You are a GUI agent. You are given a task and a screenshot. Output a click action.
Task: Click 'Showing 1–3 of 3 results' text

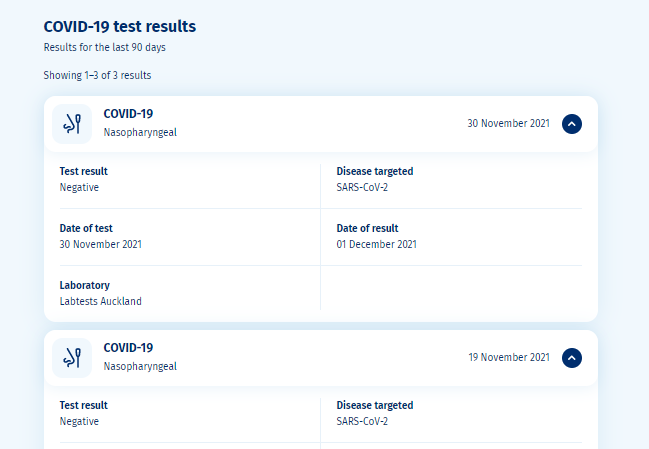pyautogui.click(x=97, y=75)
